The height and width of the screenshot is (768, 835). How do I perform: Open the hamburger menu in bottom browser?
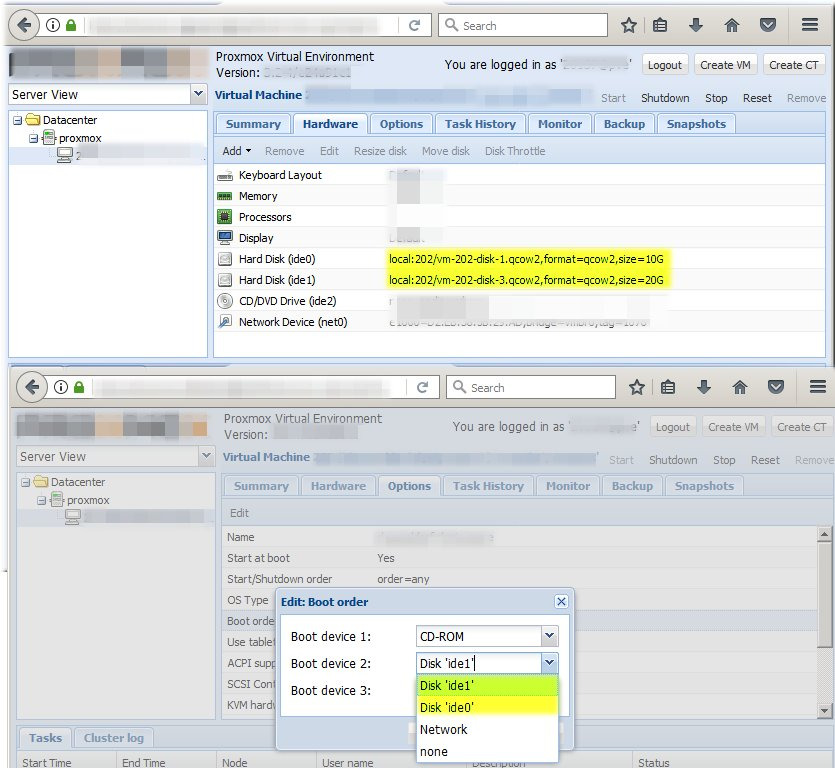818,387
